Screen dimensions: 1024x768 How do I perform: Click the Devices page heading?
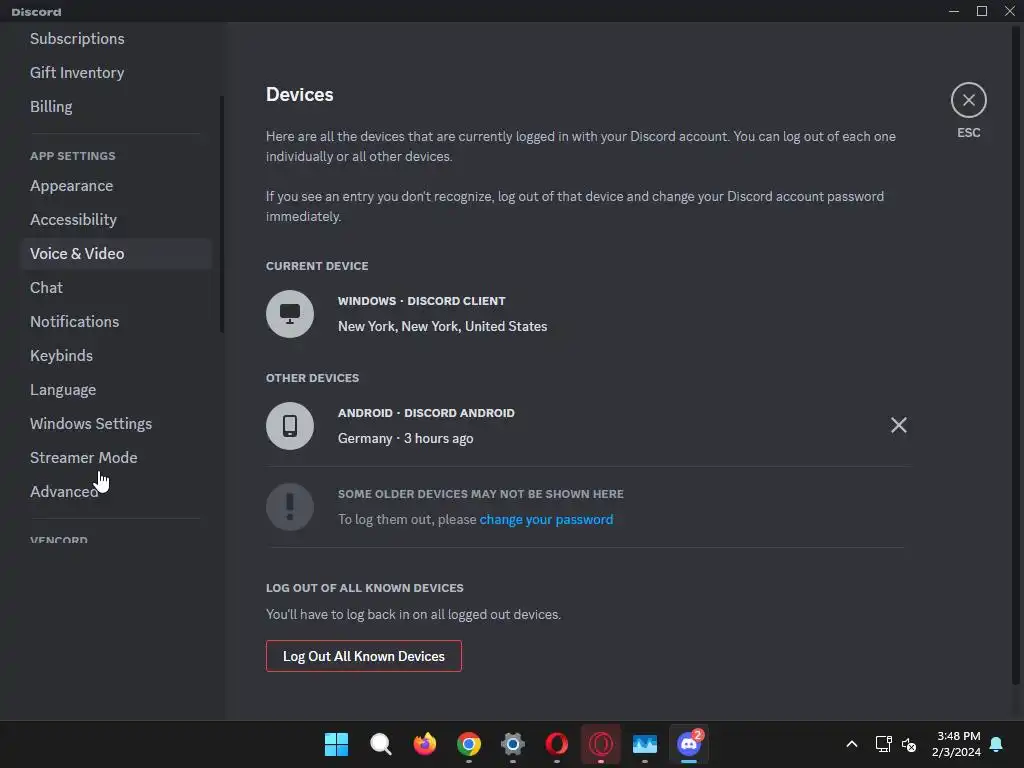click(300, 94)
